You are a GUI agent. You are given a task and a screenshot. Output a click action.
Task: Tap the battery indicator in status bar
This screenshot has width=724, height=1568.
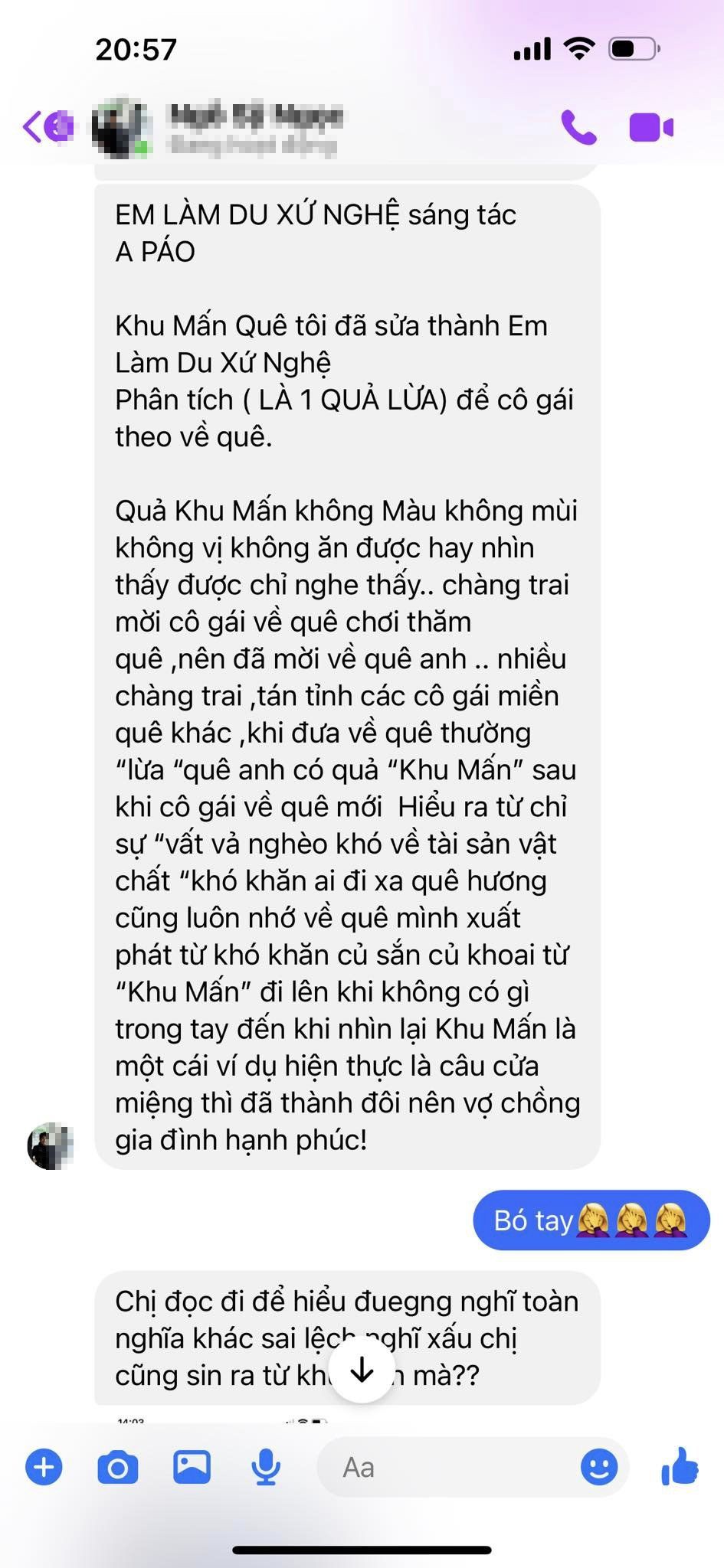click(634, 50)
